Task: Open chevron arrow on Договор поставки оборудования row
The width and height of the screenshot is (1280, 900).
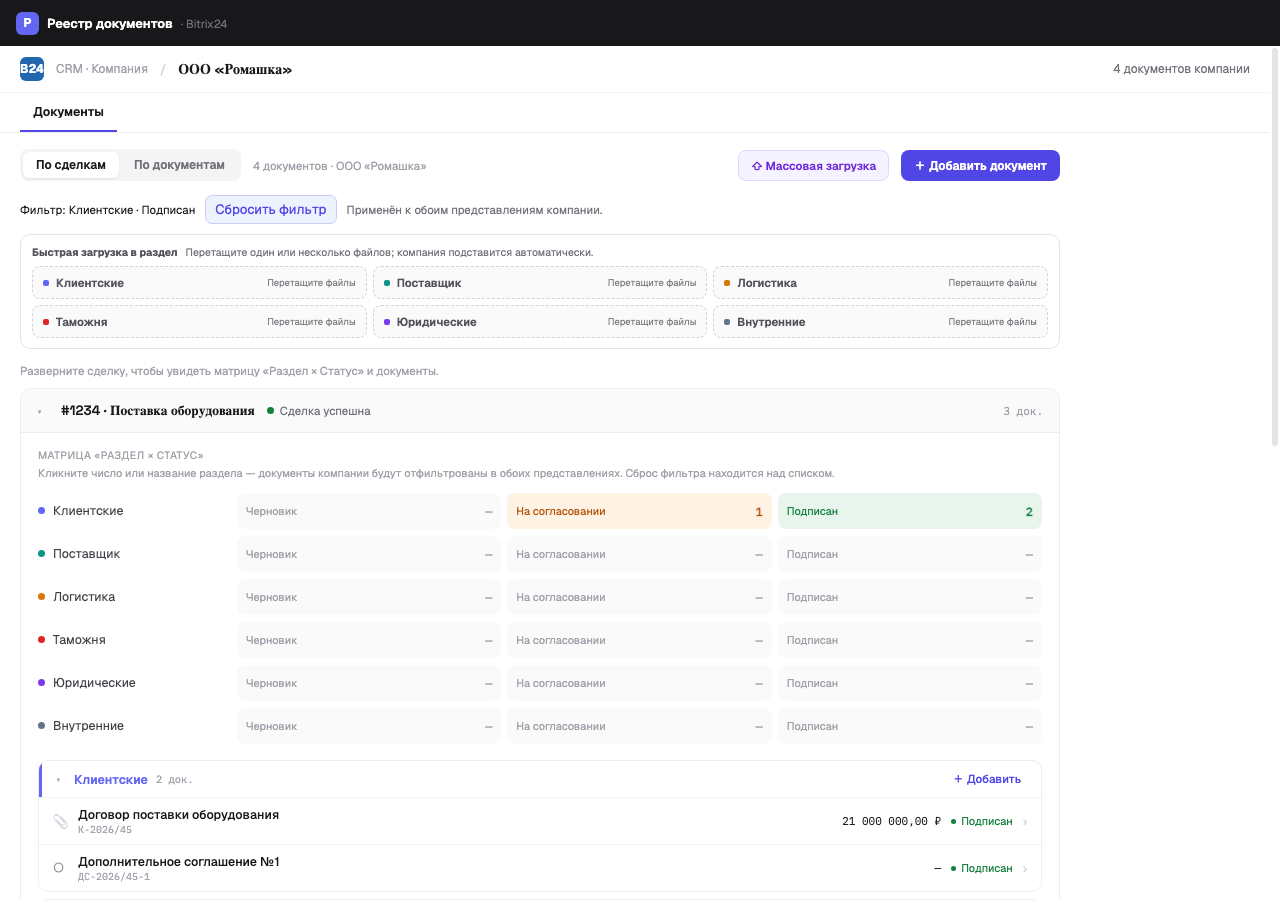Action: tap(1025, 822)
